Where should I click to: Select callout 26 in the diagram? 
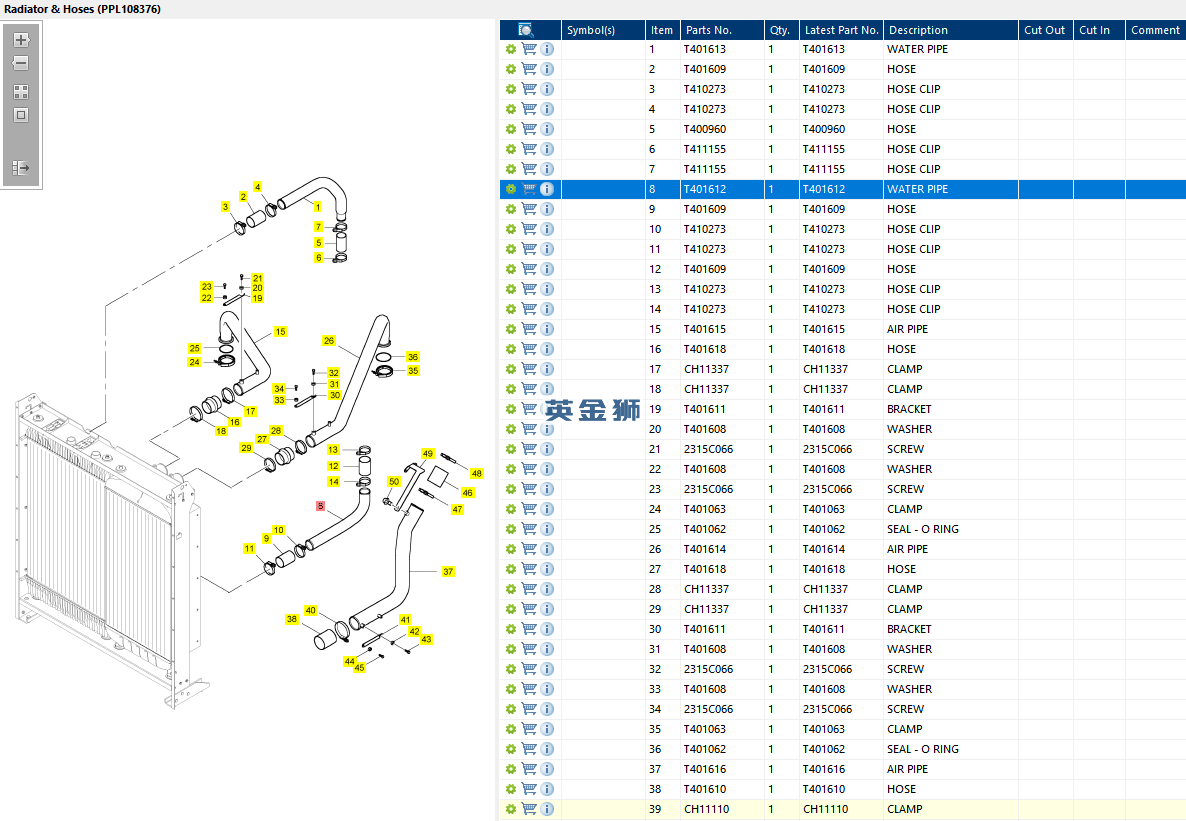(x=329, y=341)
